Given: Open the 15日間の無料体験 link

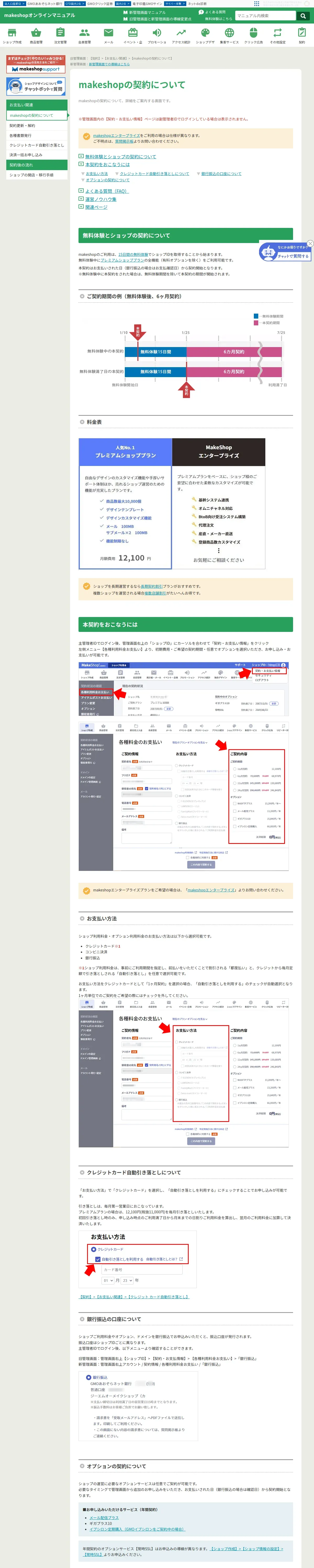Looking at the screenshot, I should point(133,255).
